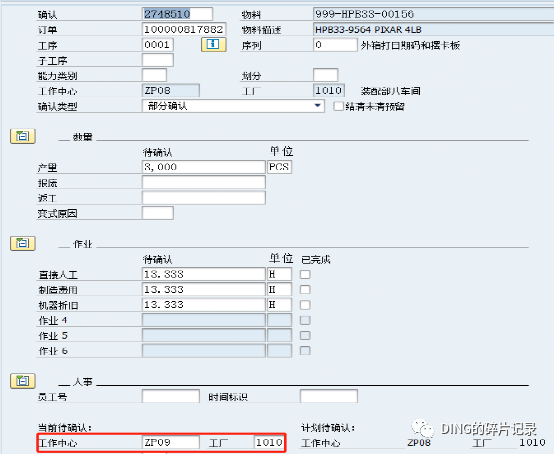
Task: Click the empty 时间标识 field
Action: tap(329, 396)
